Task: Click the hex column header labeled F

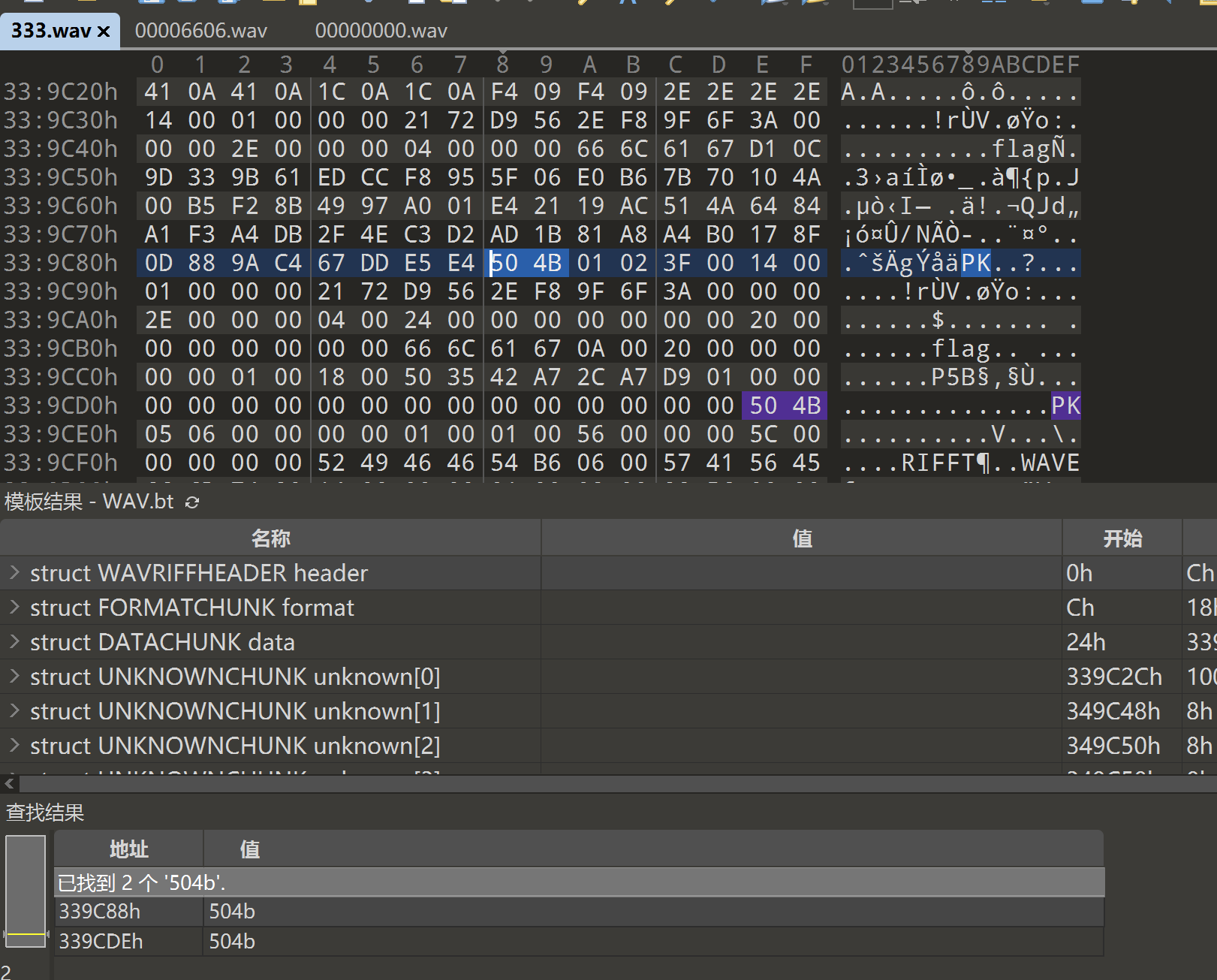Action: (806, 65)
